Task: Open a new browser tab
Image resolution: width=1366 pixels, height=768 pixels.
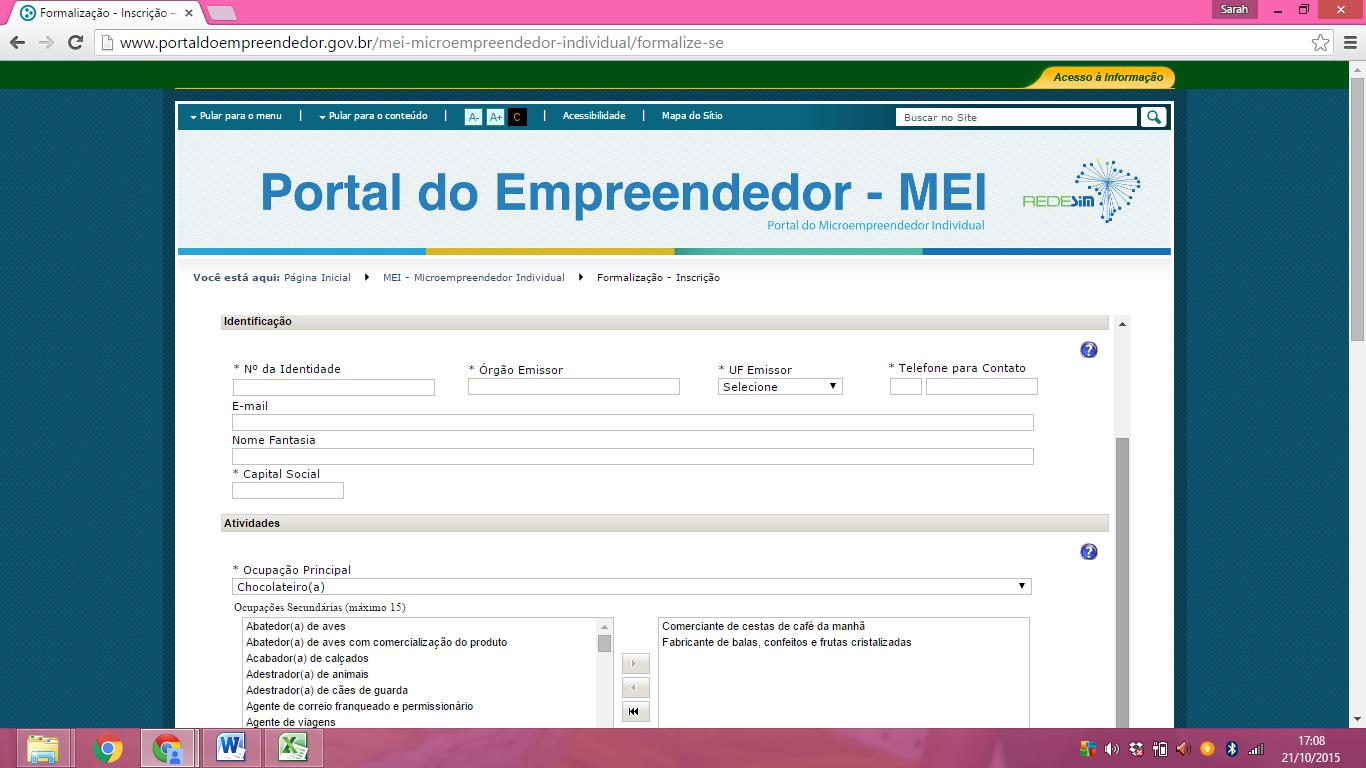Action: (x=221, y=13)
